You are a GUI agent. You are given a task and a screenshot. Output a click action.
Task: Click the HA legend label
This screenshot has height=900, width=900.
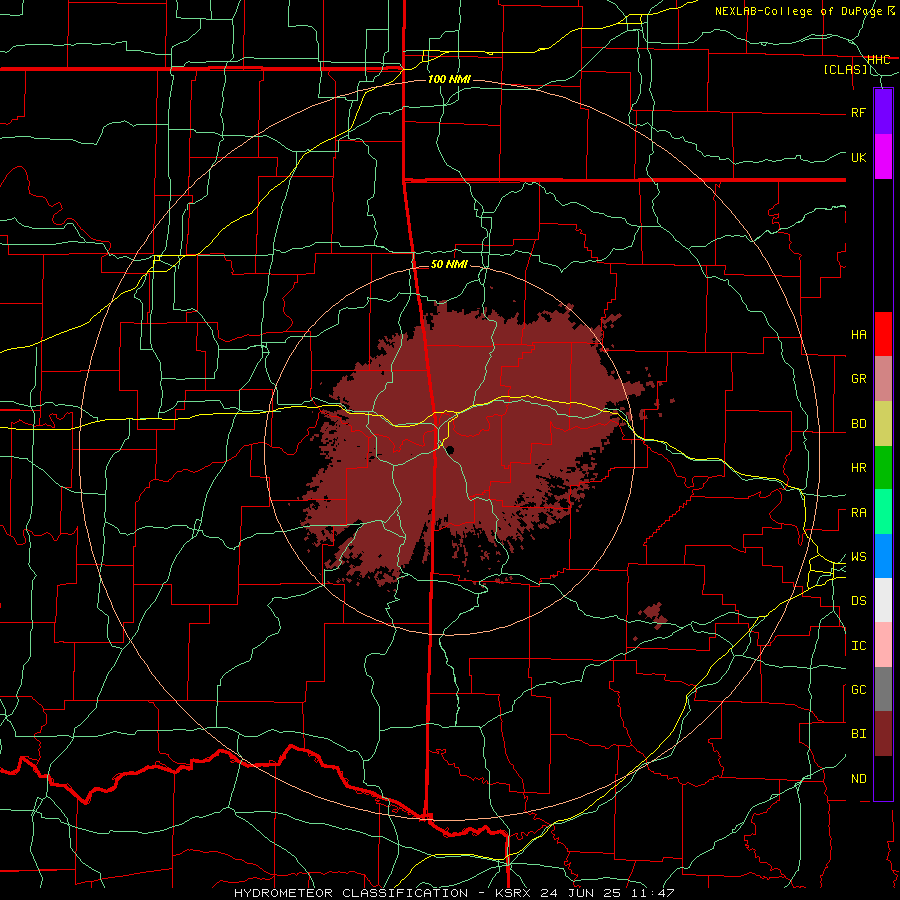(x=858, y=335)
